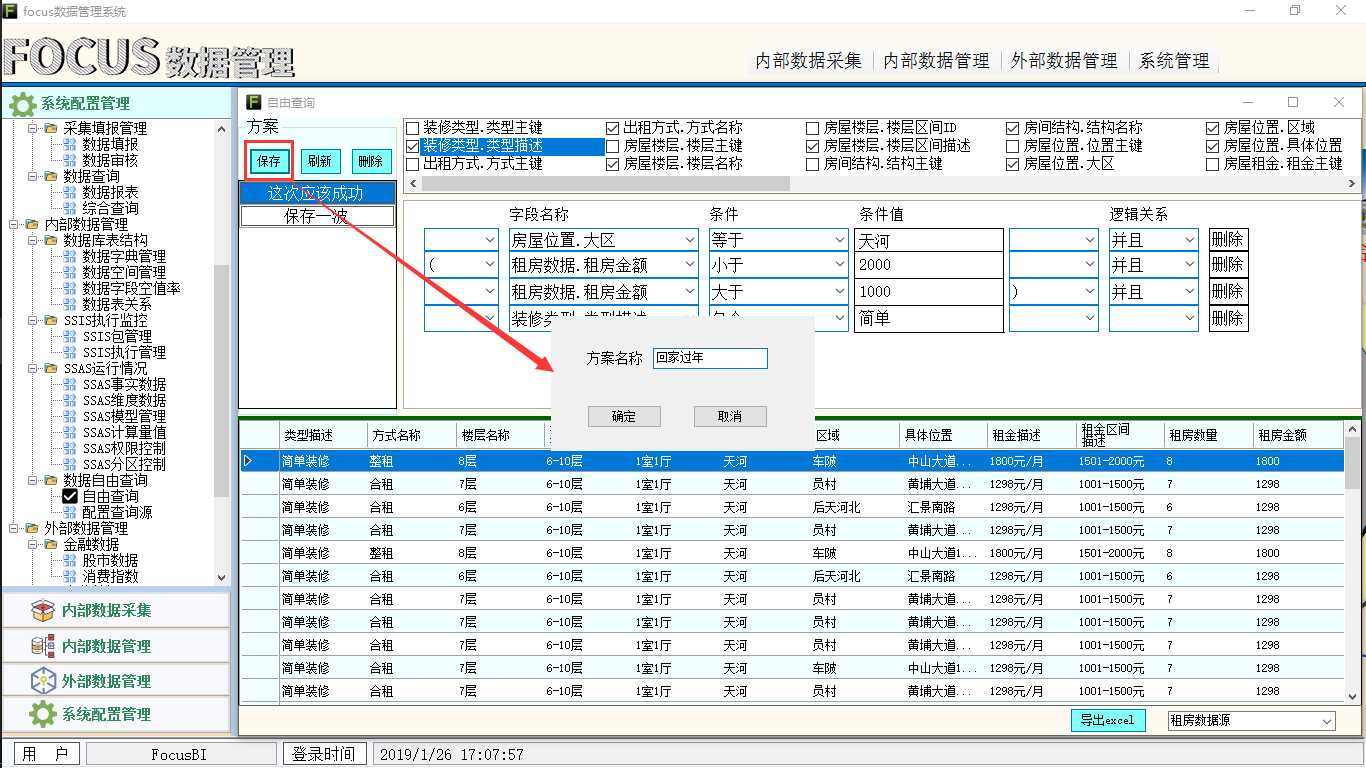1366x768 pixels.
Task: Click the 删除 scheme button
Action: [371, 161]
